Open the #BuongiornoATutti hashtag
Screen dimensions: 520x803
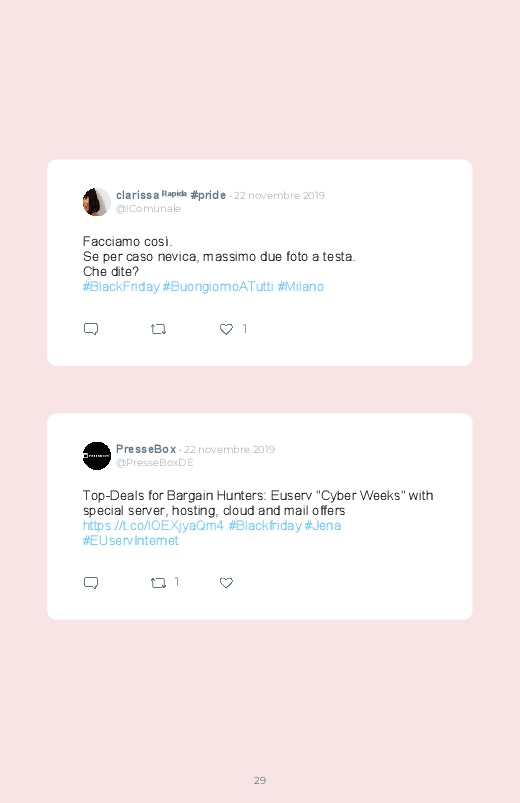(x=218, y=286)
